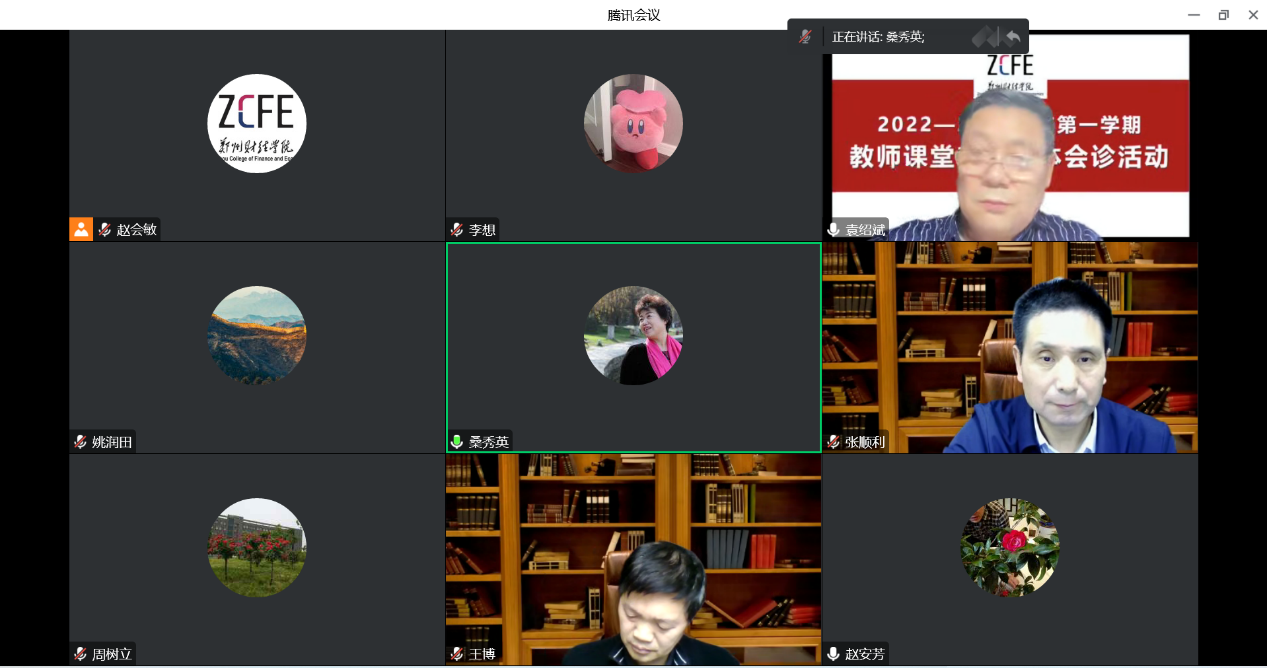Click the muted mic icon next to 李想

coord(457,230)
